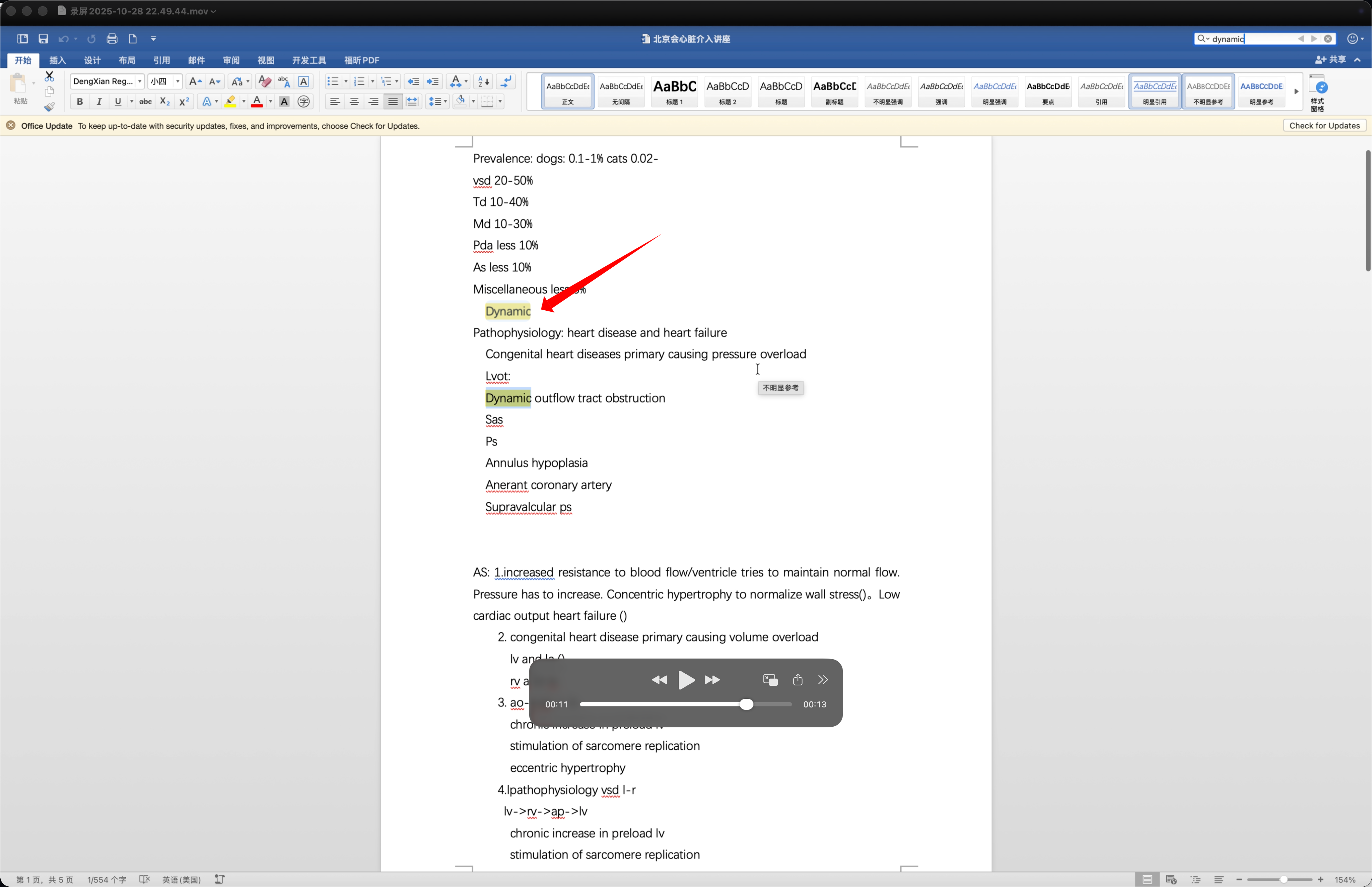Select the bulleted list icon
This screenshot has width=1372, height=887.
coord(333,81)
